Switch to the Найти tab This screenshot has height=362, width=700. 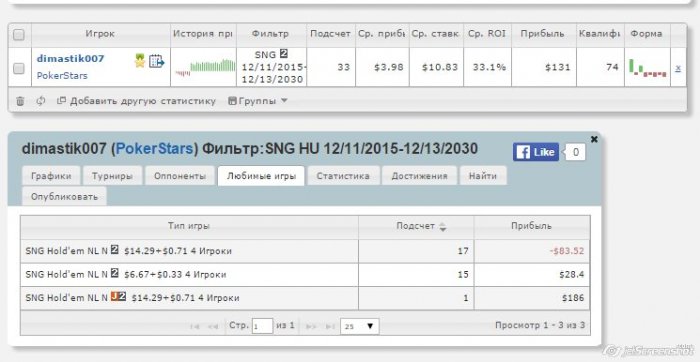click(x=483, y=176)
